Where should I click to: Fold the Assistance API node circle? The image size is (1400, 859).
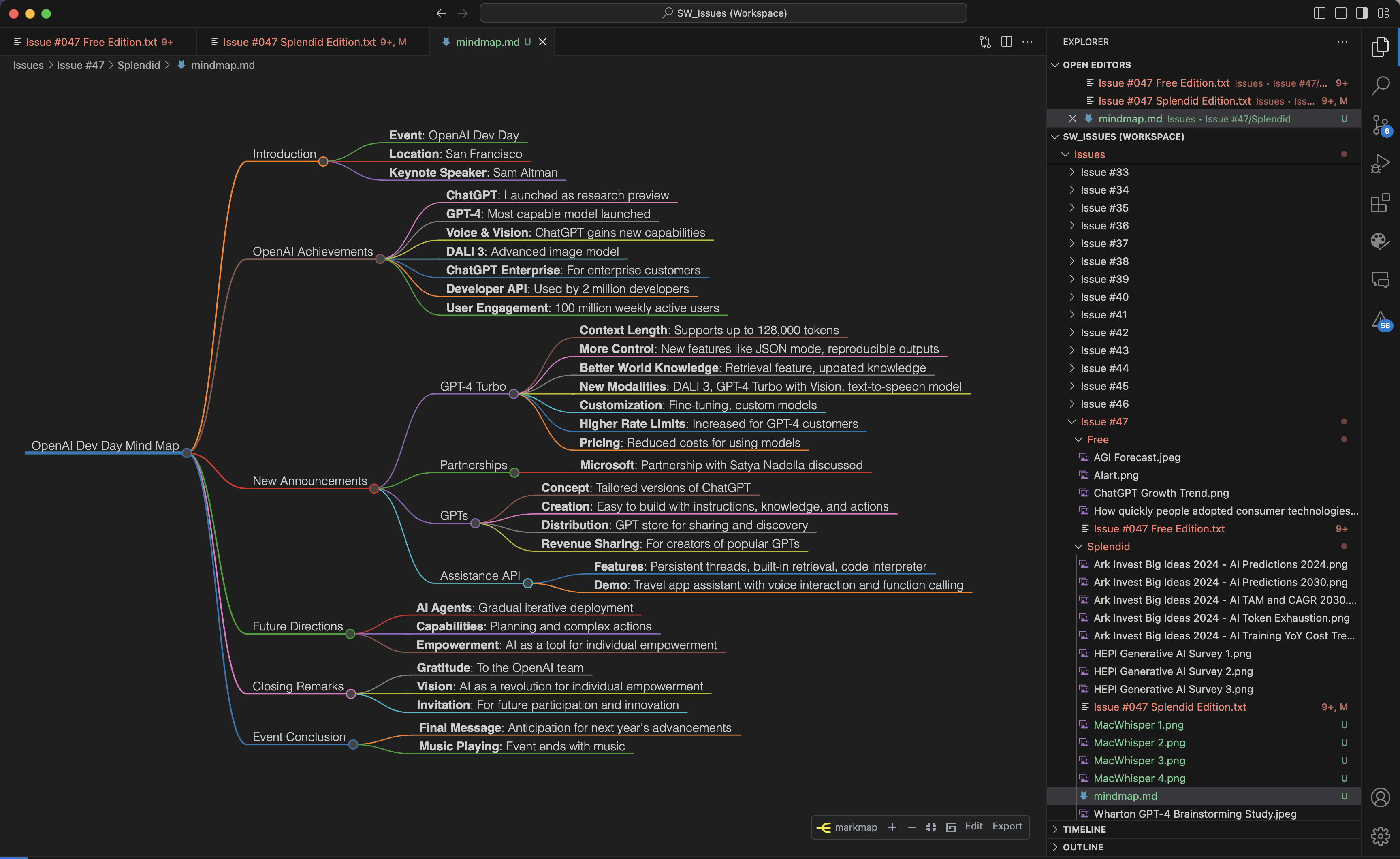(528, 583)
